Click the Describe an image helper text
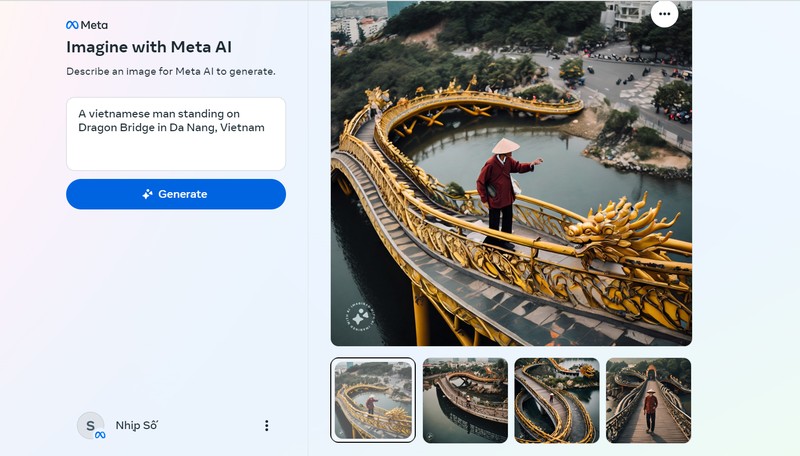The width and height of the screenshot is (800, 456). [170, 72]
